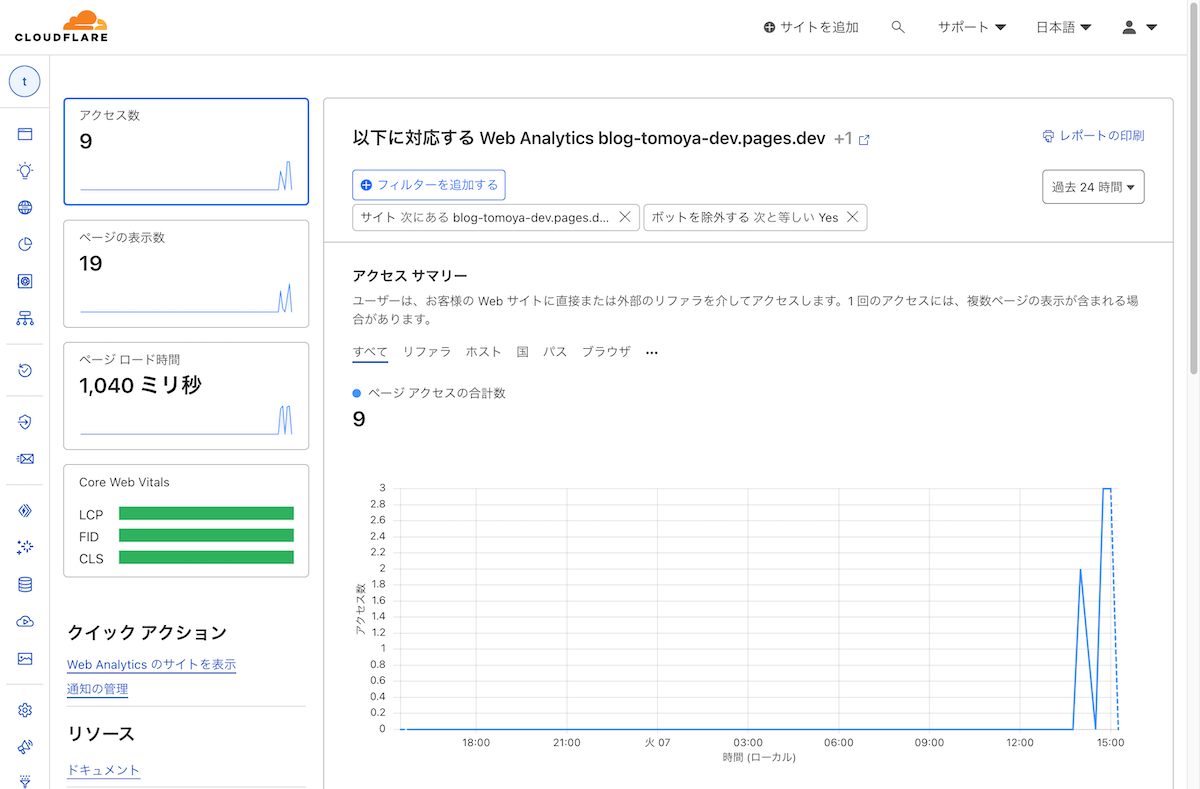Image resolution: width=1200 pixels, height=789 pixels.
Task: Select the アクセス数 summary card
Action: point(185,150)
